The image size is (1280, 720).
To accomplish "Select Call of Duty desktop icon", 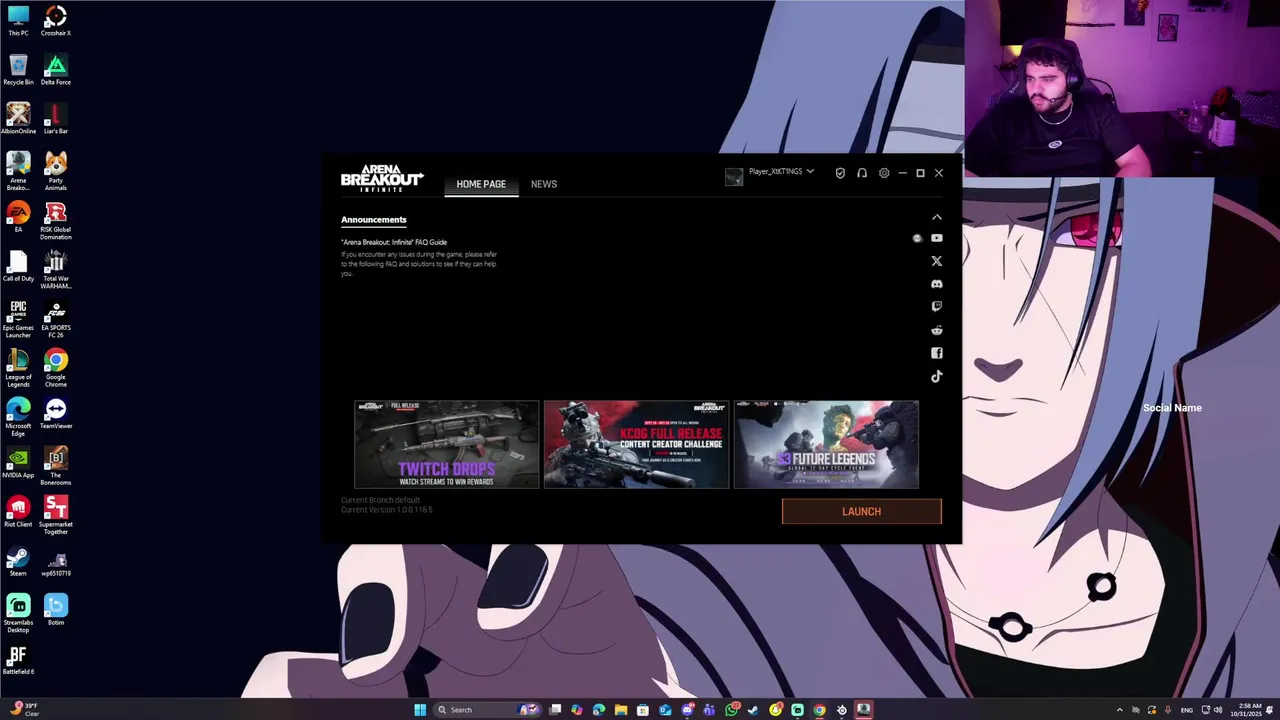I will pyautogui.click(x=18, y=266).
